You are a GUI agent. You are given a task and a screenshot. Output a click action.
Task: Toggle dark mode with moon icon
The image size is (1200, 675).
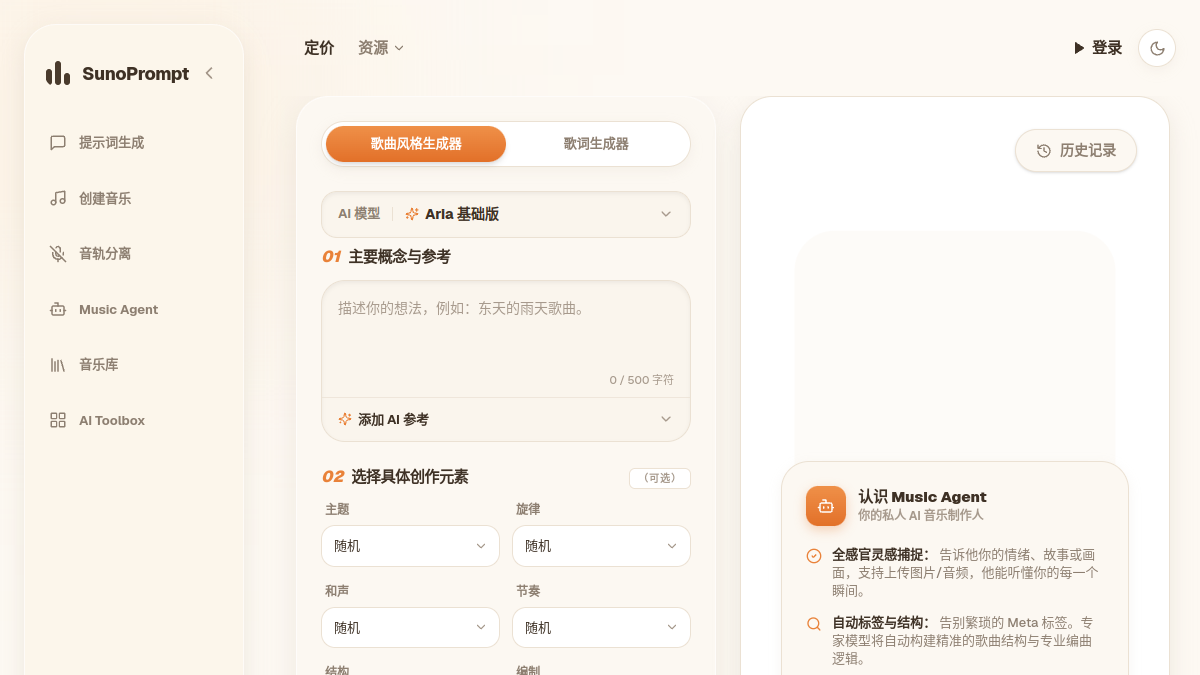click(x=1157, y=48)
